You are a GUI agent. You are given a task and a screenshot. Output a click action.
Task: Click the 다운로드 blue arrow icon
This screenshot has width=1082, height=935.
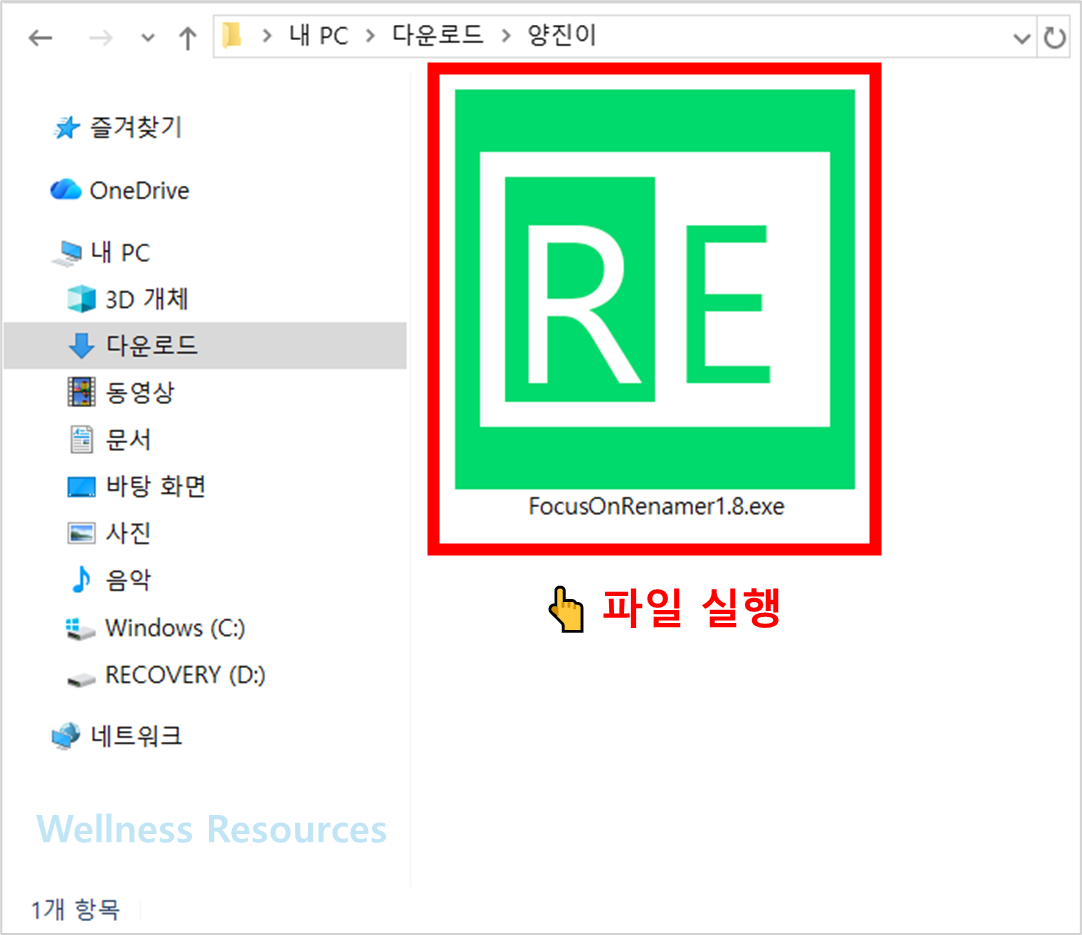(x=81, y=345)
